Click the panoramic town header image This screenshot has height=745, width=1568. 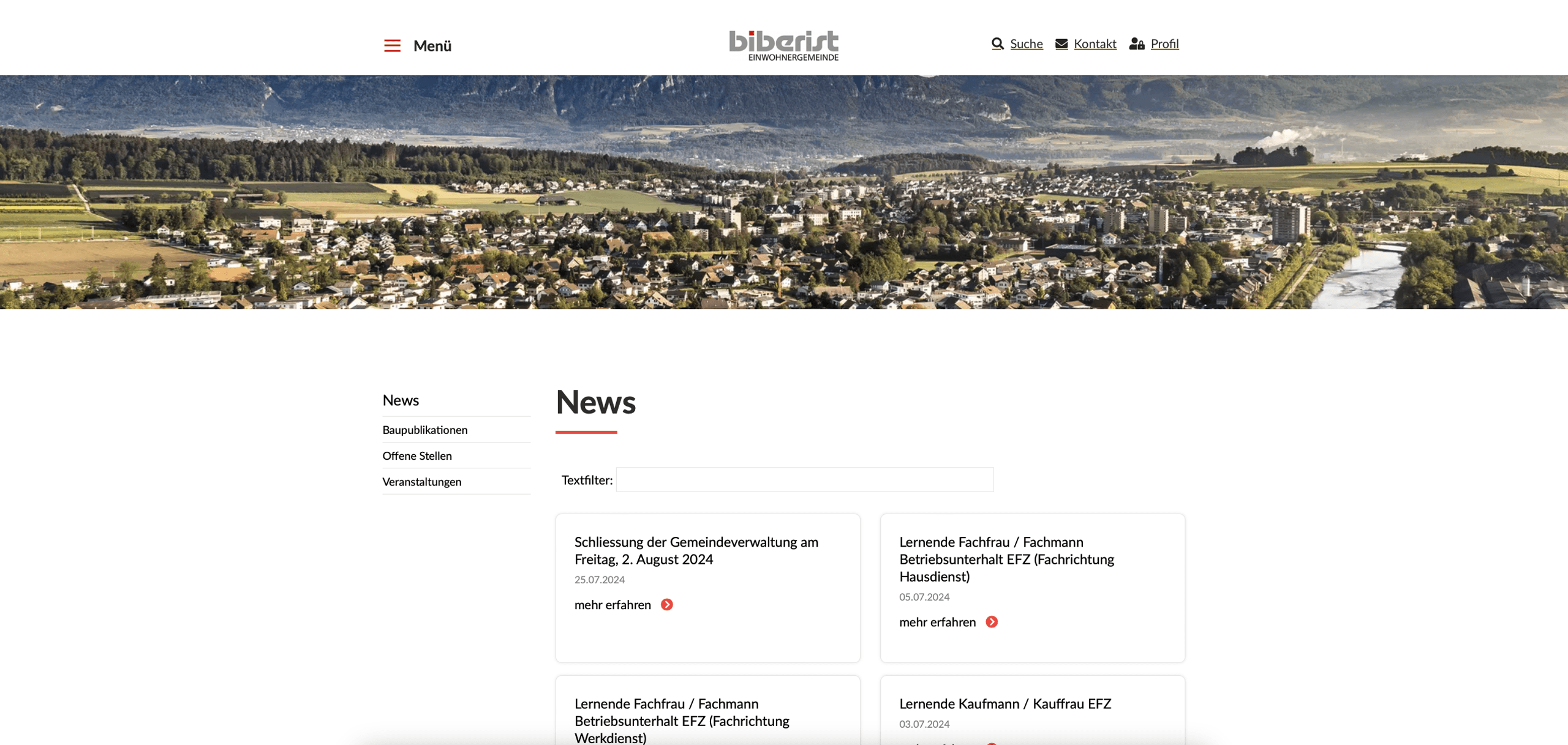pyautogui.click(x=784, y=192)
